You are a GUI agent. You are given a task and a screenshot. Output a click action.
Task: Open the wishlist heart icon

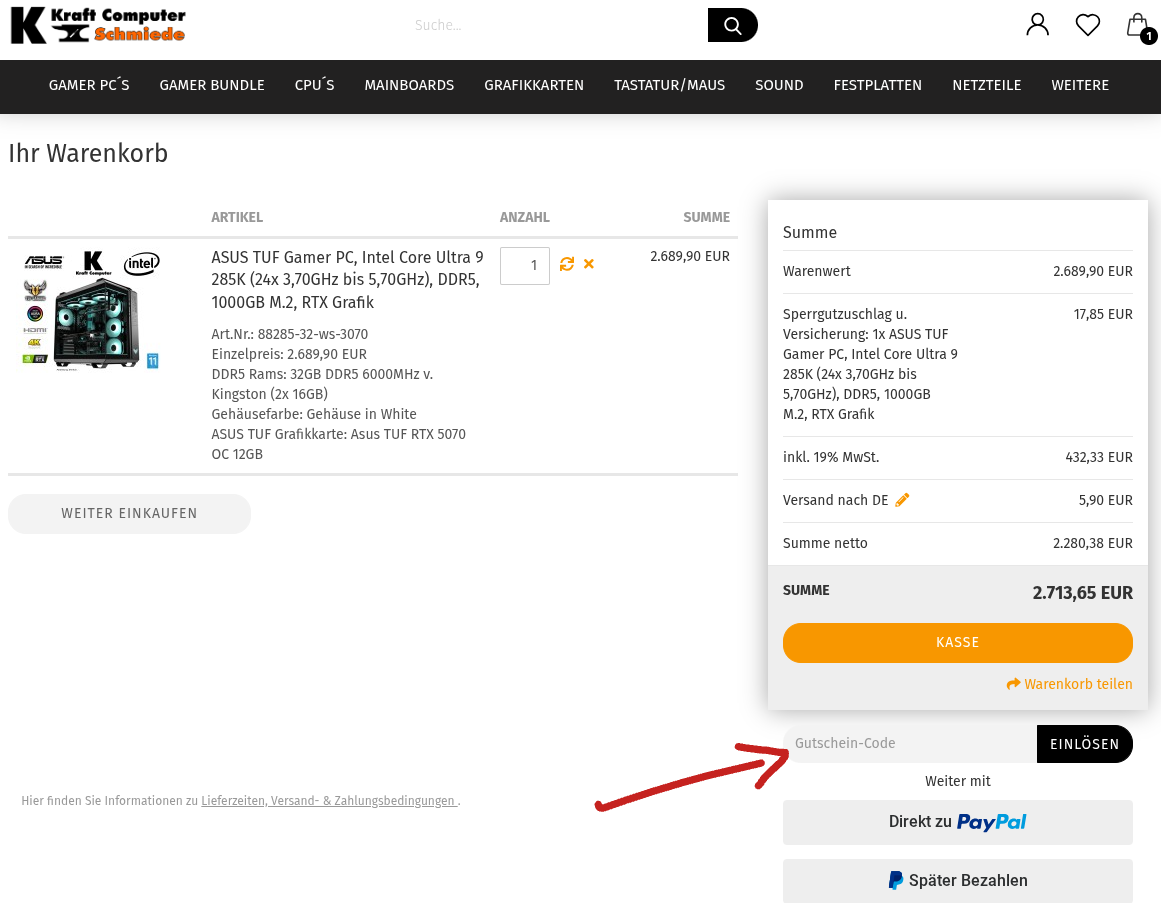tap(1087, 25)
